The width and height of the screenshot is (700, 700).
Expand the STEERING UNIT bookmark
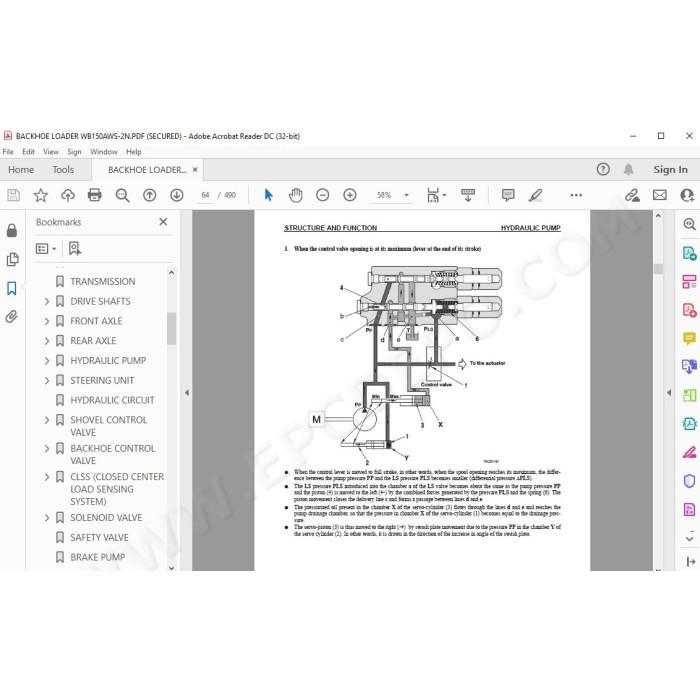47,380
